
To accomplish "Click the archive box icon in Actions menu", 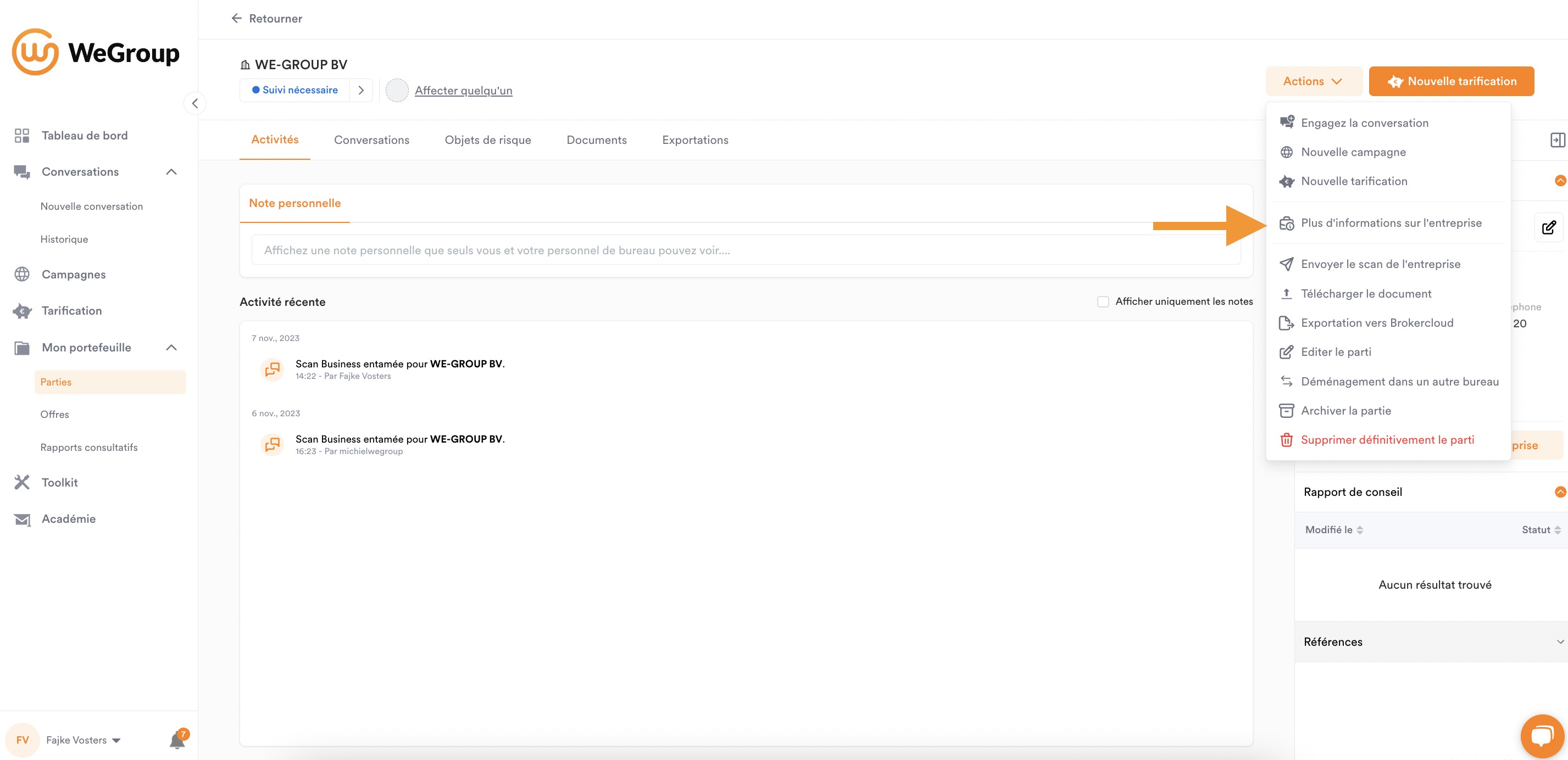I will [x=1286, y=411].
